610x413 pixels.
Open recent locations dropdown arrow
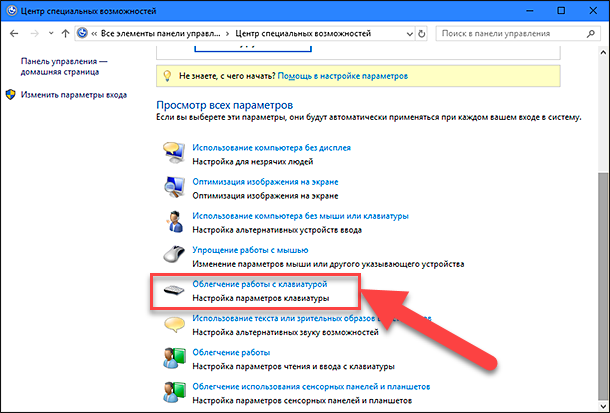point(51,33)
